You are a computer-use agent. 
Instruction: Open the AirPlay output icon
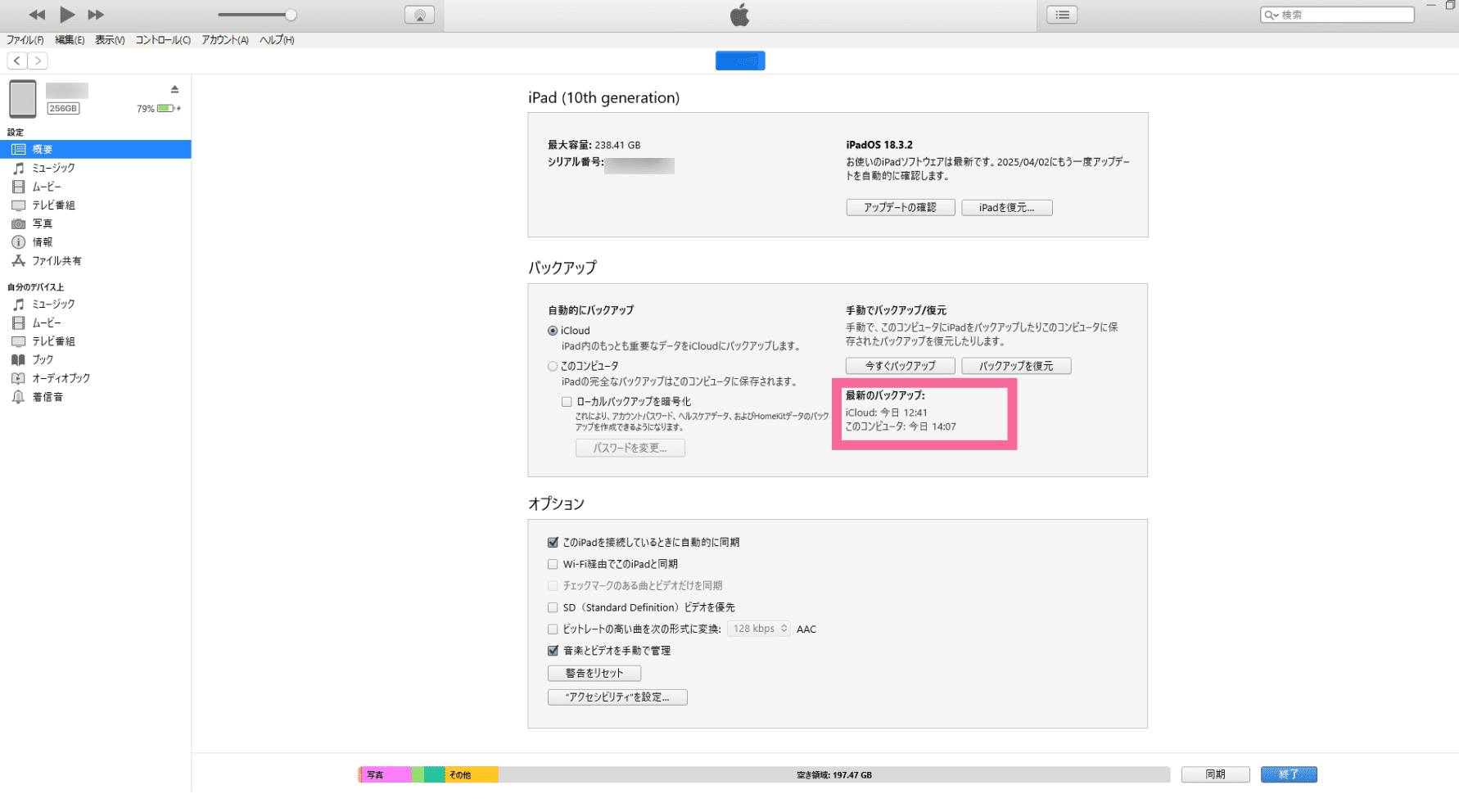point(419,15)
